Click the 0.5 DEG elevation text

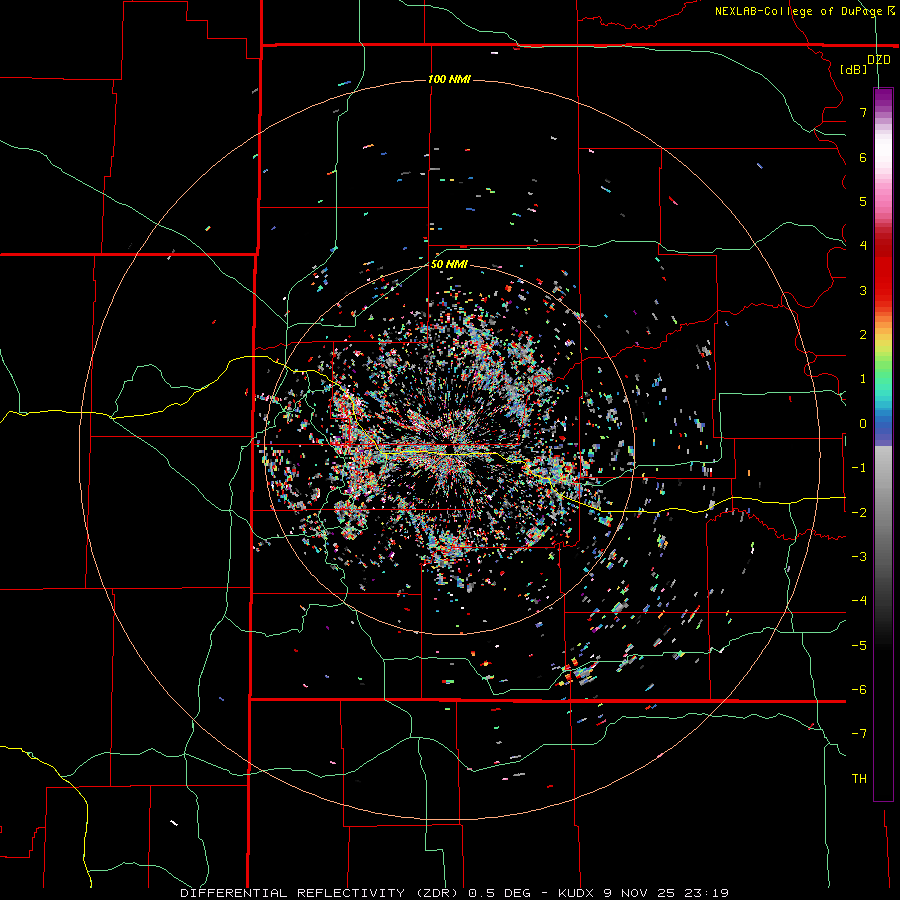tap(499, 893)
